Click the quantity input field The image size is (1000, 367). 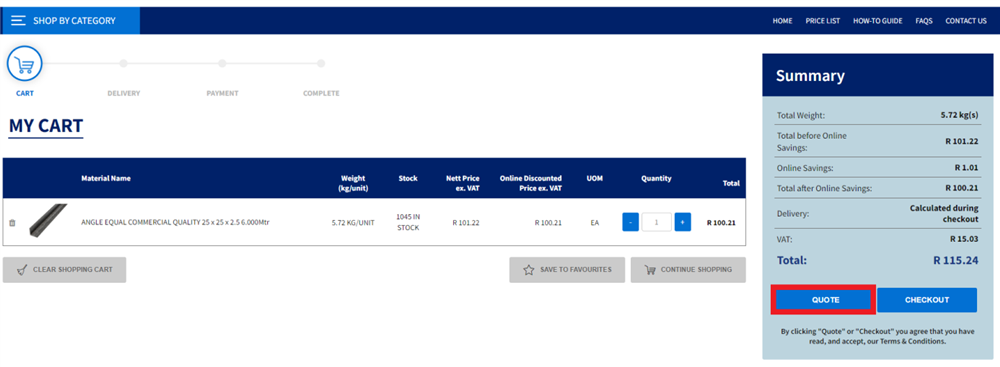point(656,222)
